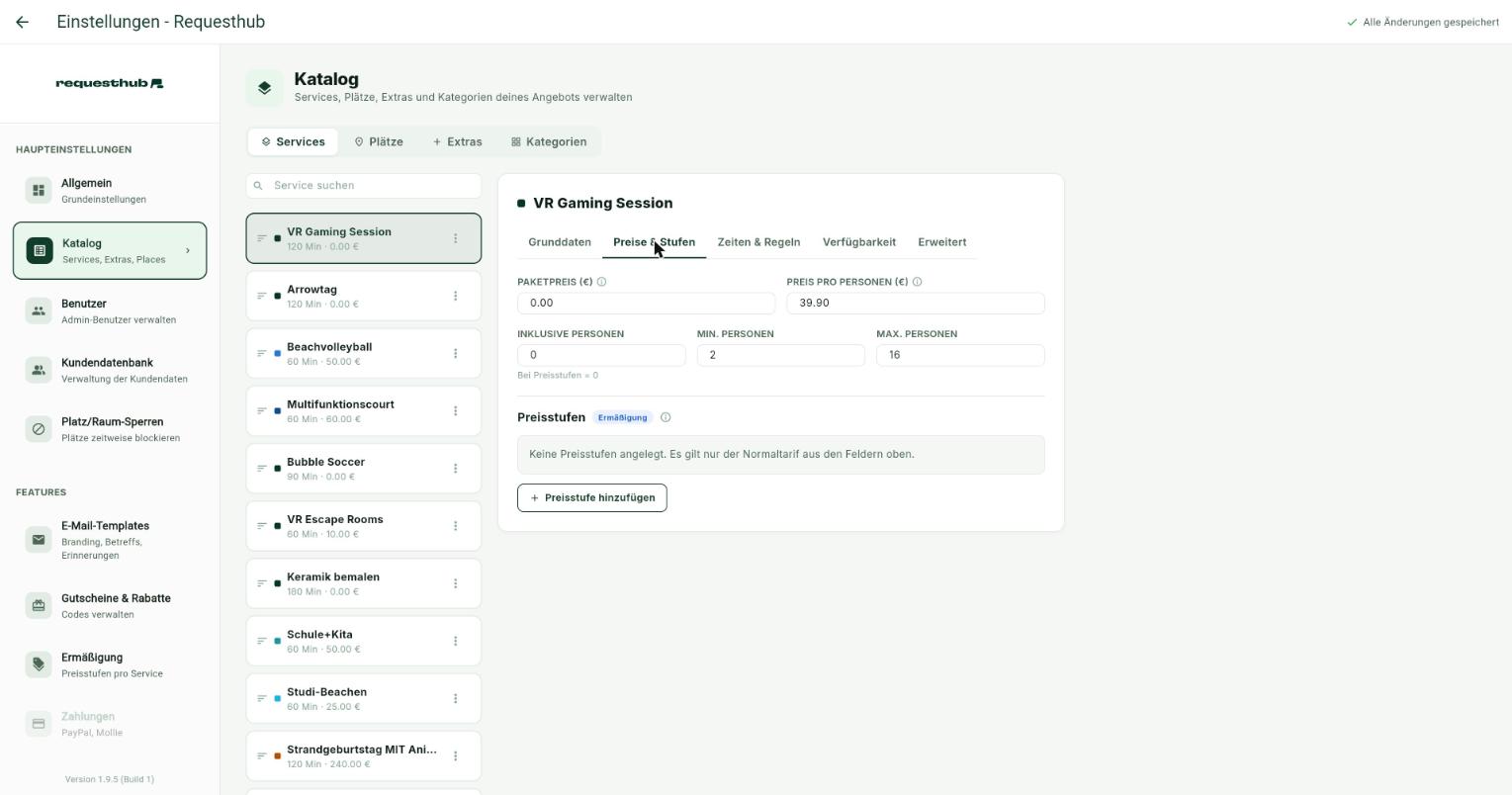Go back using the top-left arrow
The width and height of the screenshot is (1512, 795).
pos(22,22)
